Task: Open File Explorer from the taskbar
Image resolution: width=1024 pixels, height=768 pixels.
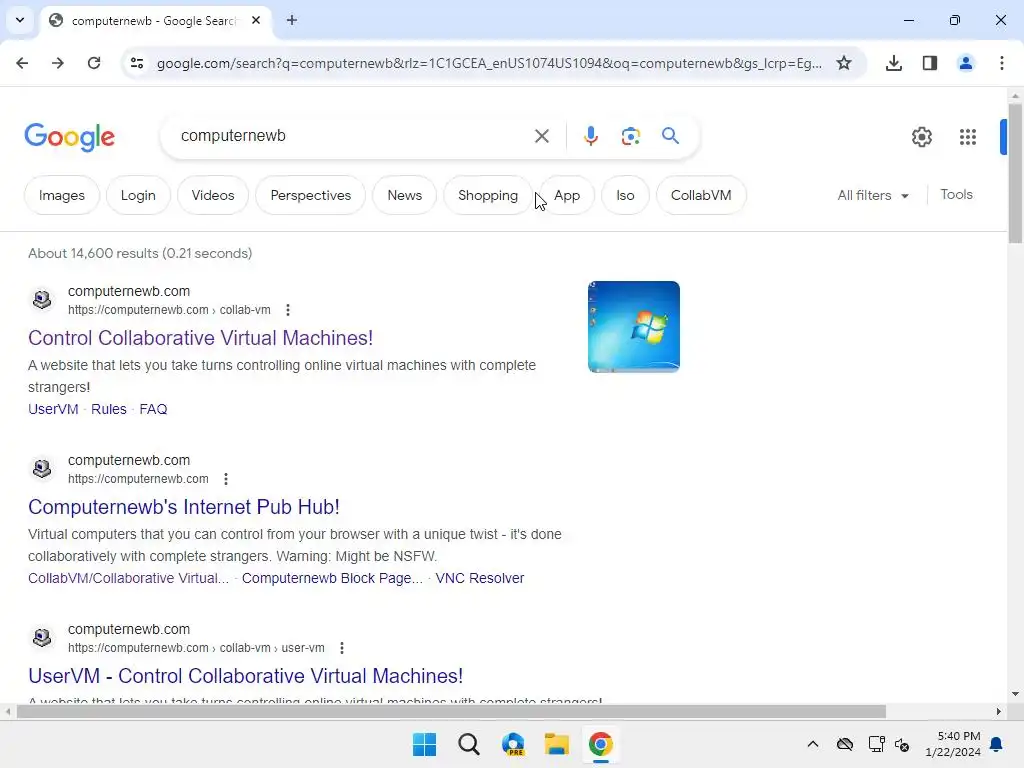Action: [556, 744]
